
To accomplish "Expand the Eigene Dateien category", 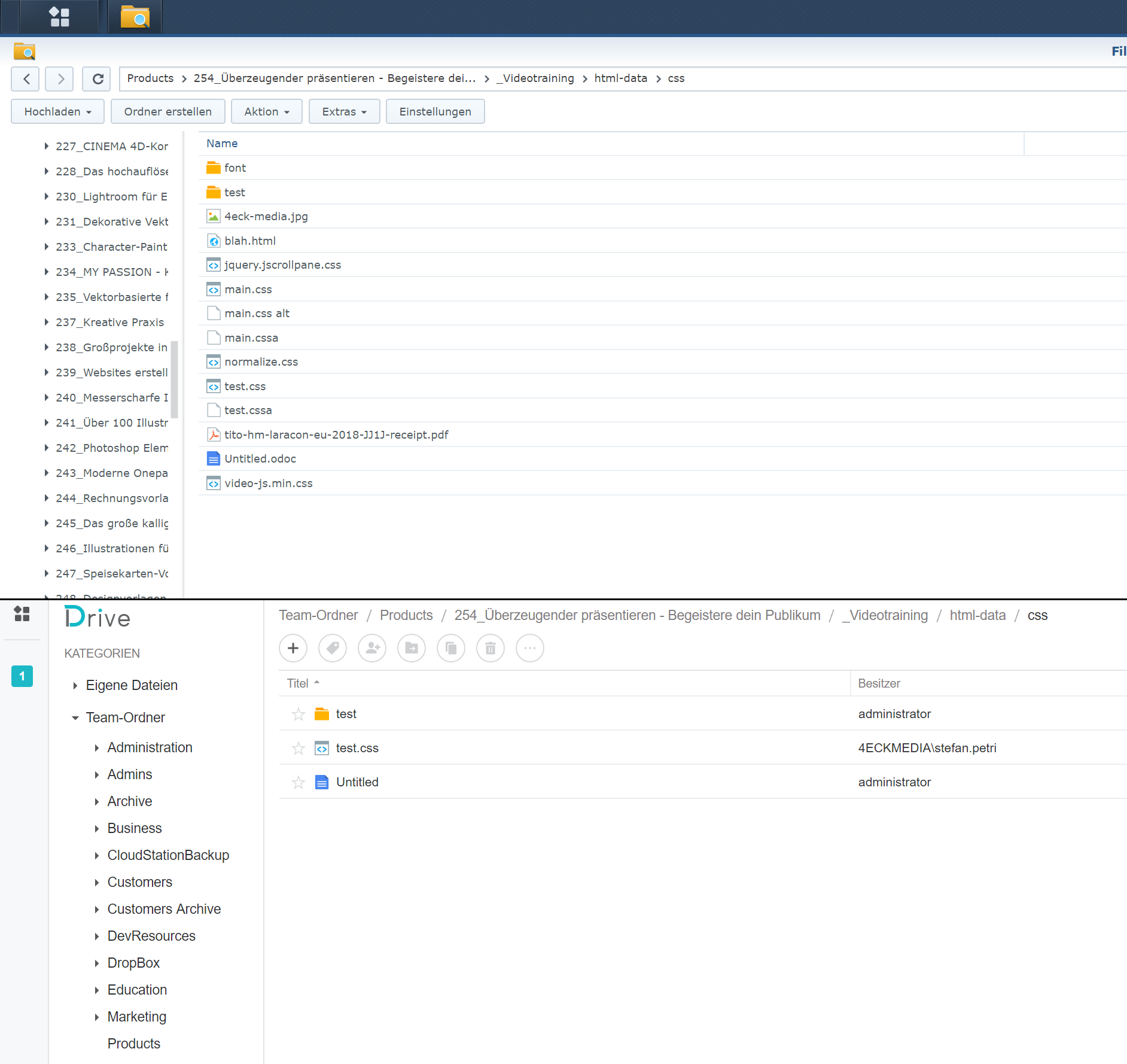I will 75,685.
